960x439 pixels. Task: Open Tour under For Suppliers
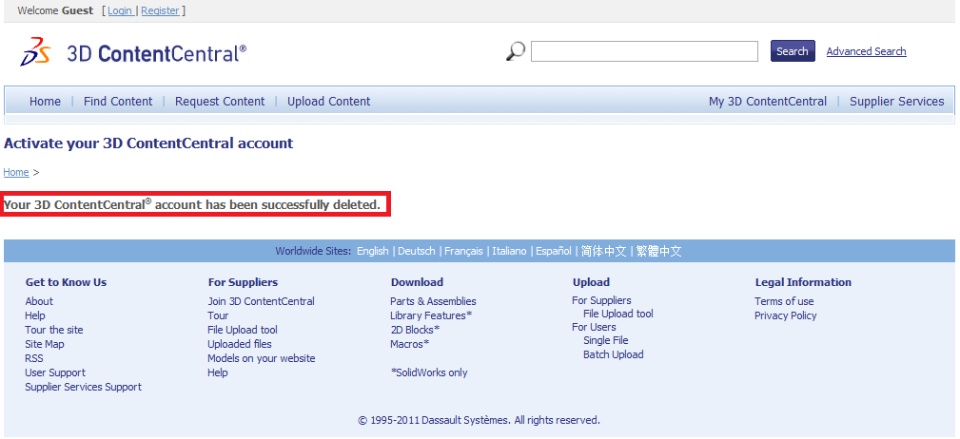pyautogui.click(x=218, y=315)
